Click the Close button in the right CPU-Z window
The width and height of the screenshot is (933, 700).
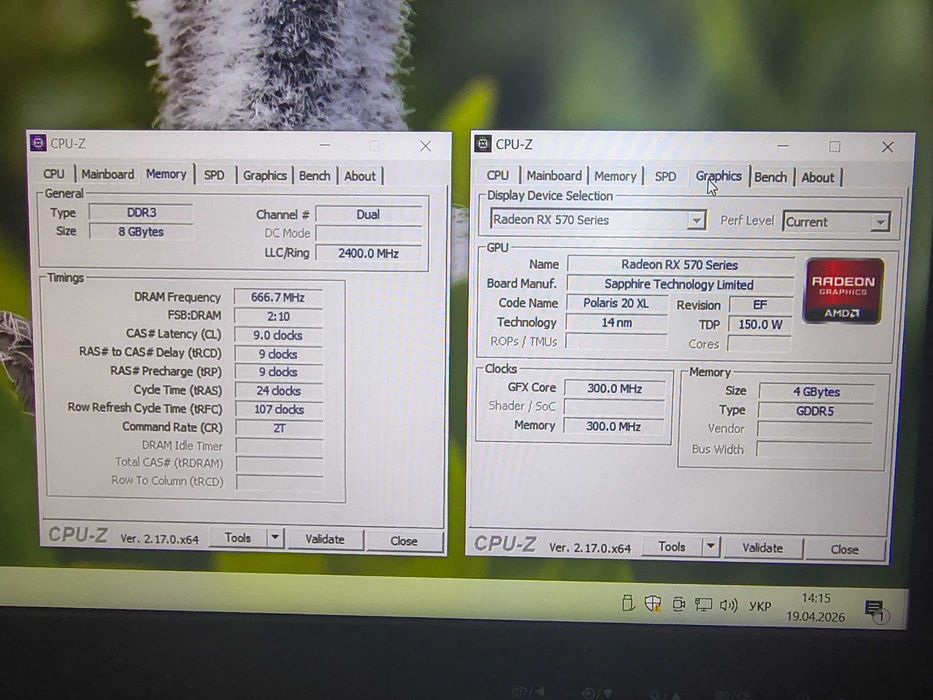(x=844, y=549)
